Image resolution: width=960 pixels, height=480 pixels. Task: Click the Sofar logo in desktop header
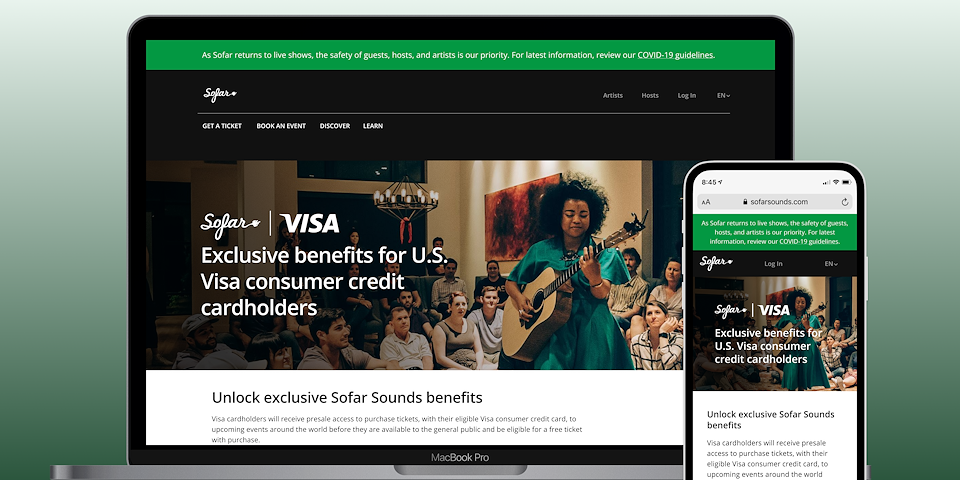pos(220,94)
